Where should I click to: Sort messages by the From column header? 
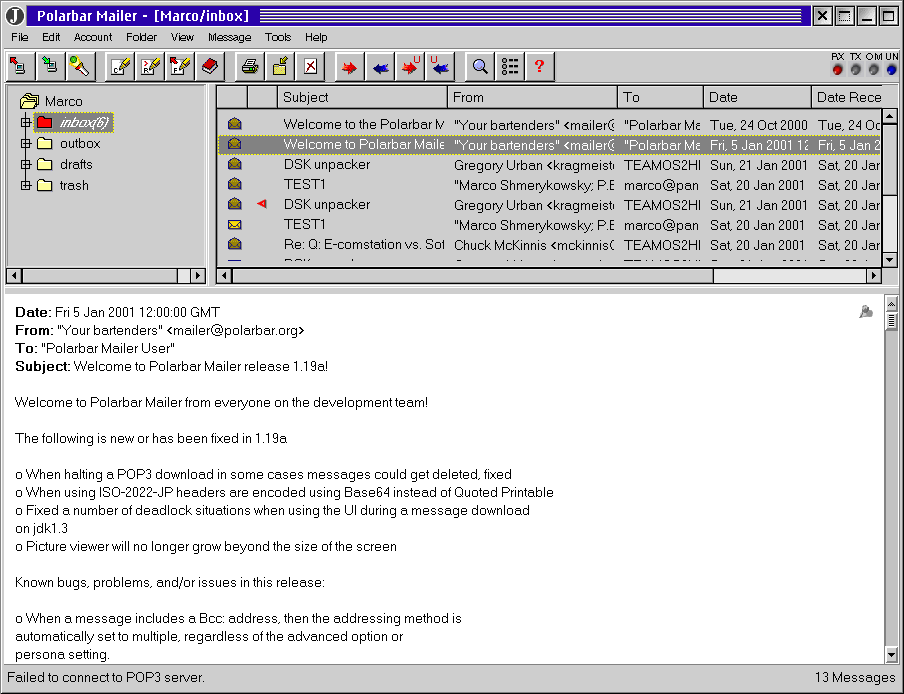pyautogui.click(x=532, y=97)
